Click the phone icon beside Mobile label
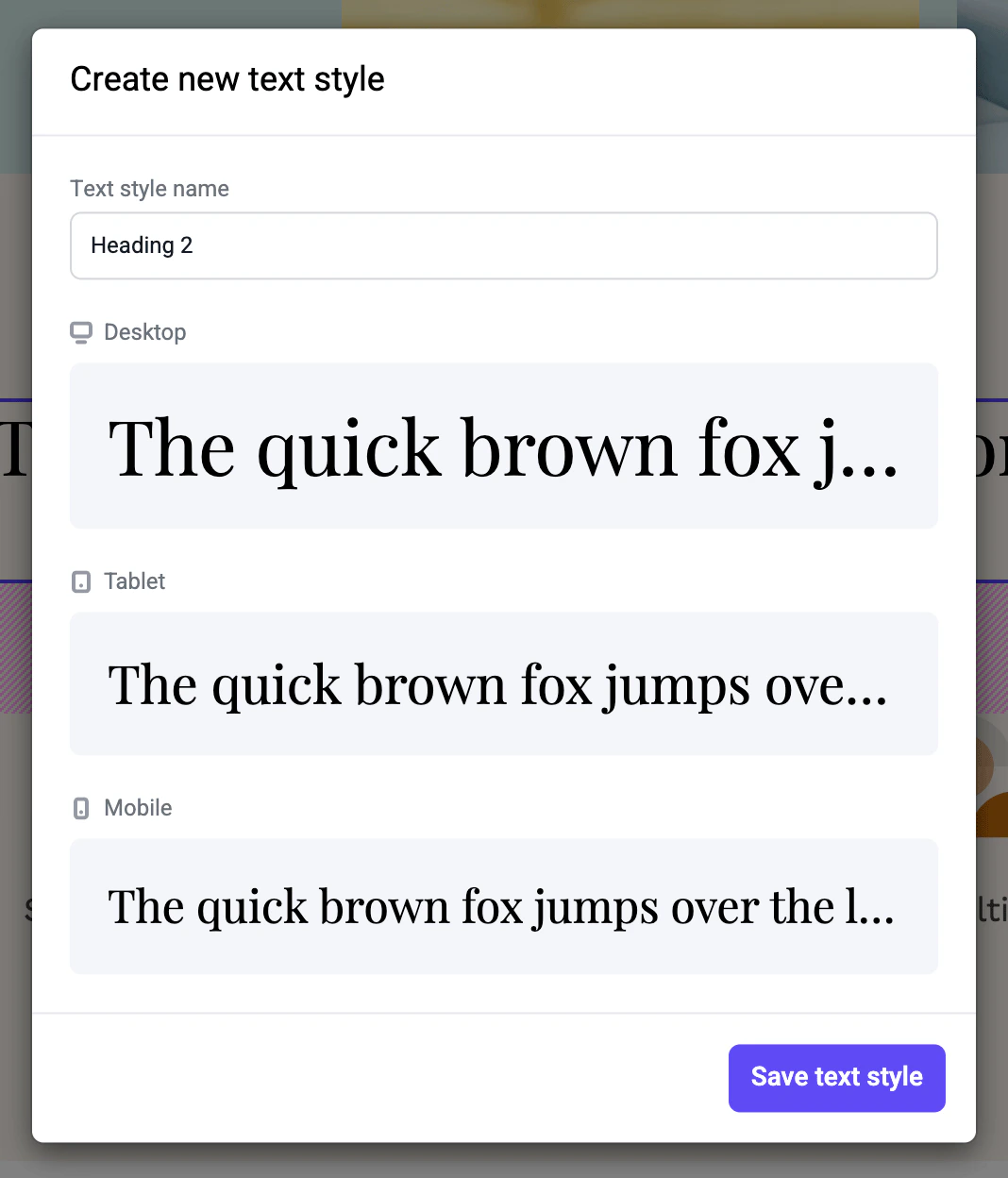Screen dimensions: 1008x1178 click(x=81, y=807)
